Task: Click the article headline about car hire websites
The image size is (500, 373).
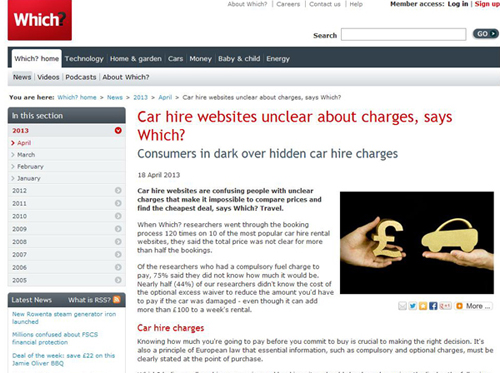Action: 295,126
